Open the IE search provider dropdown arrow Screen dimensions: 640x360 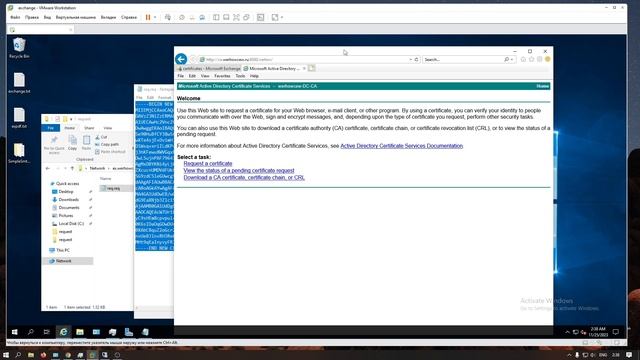(512, 60)
